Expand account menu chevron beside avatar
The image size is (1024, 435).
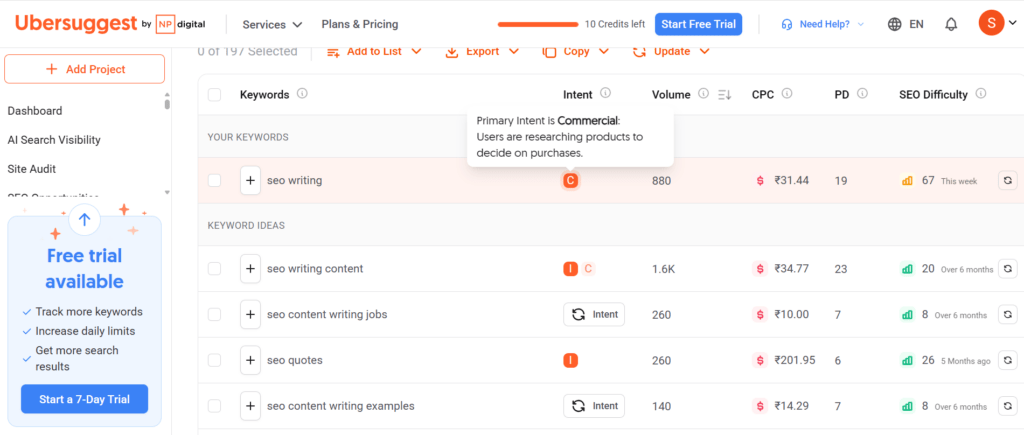click(1013, 24)
